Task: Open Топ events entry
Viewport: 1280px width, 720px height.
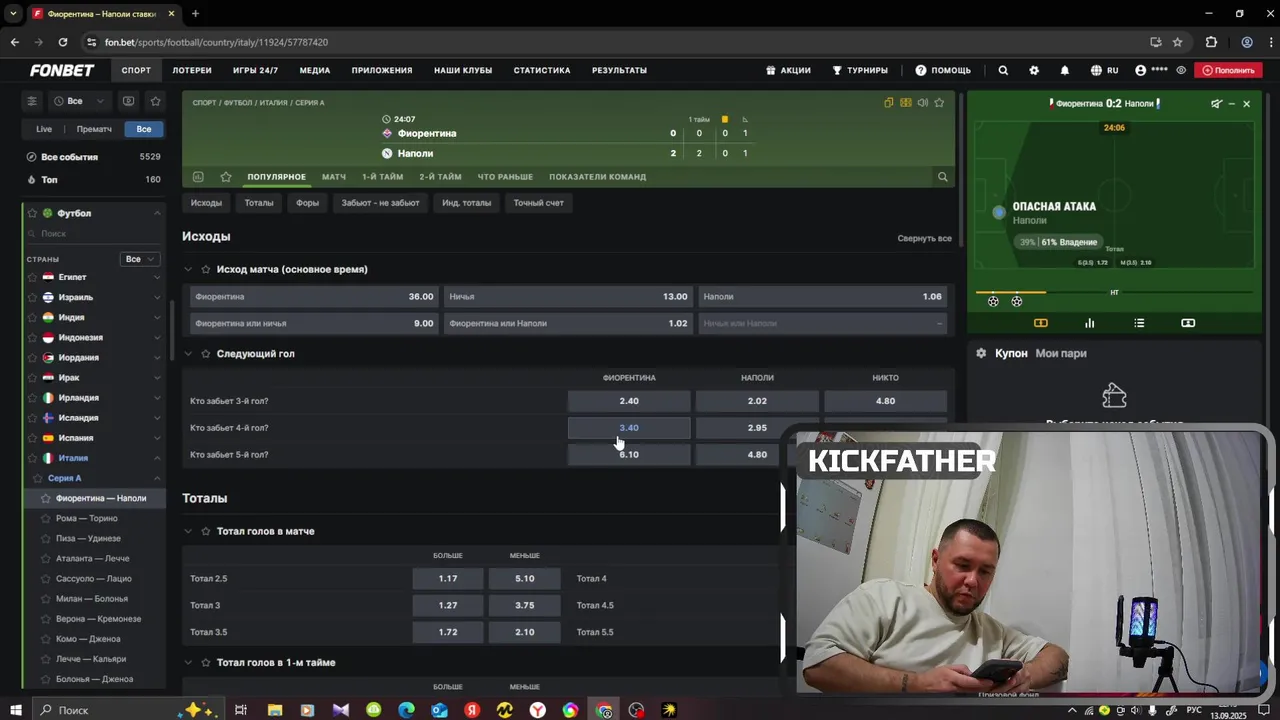Action: pyautogui.click(x=93, y=179)
